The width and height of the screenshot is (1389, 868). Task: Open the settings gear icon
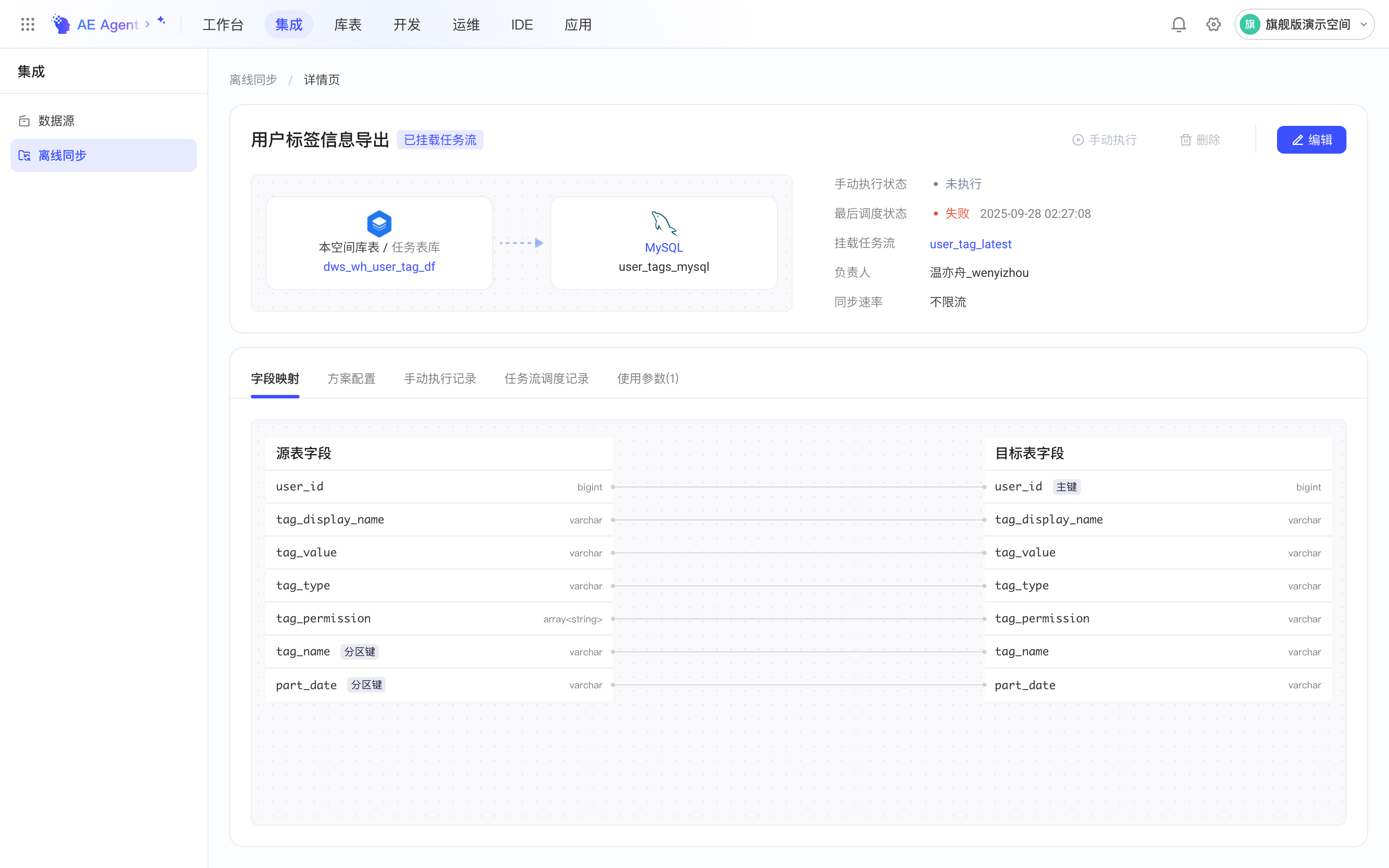click(1213, 24)
